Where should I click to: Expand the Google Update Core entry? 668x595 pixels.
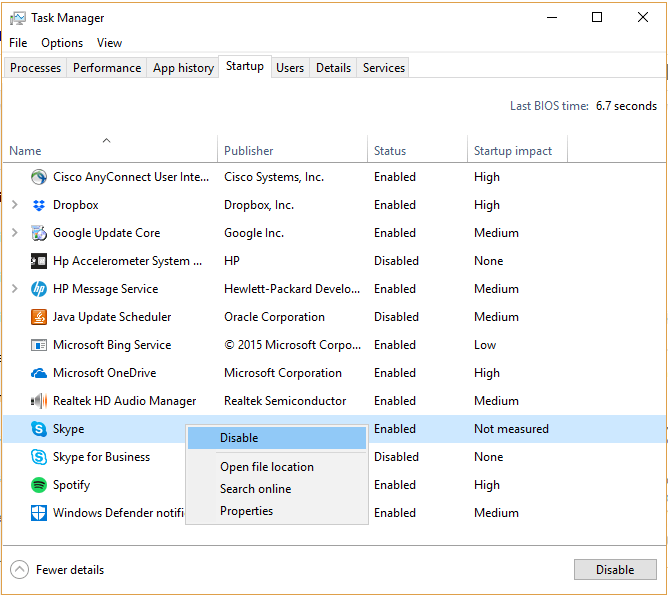(x=14, y=233)
